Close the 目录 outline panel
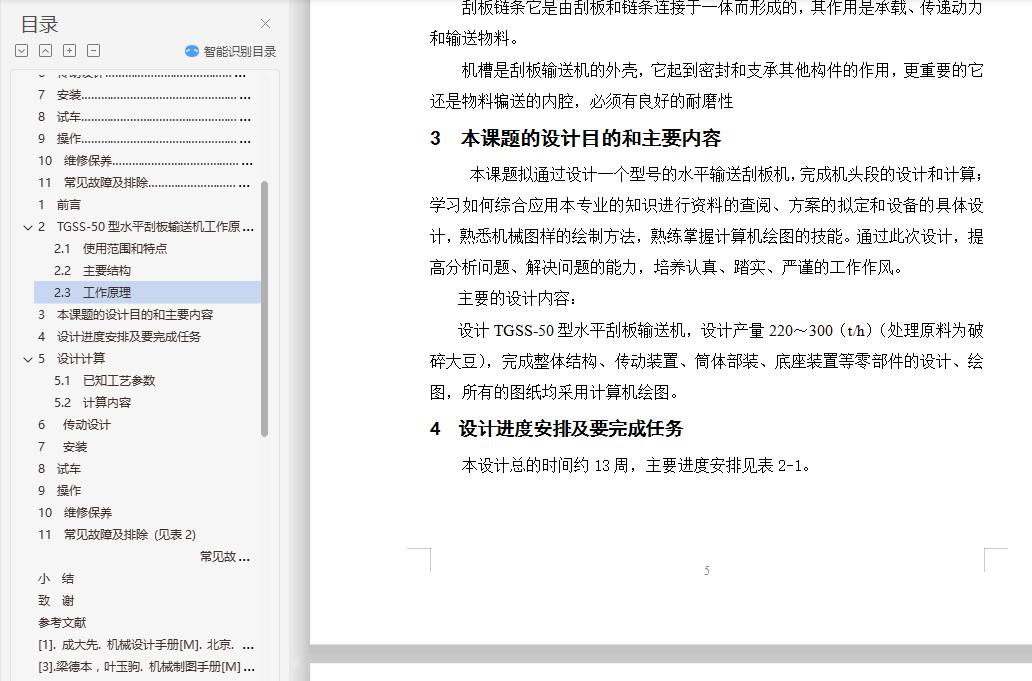Viewport: 1032px width, 681px height. (265, 24)
